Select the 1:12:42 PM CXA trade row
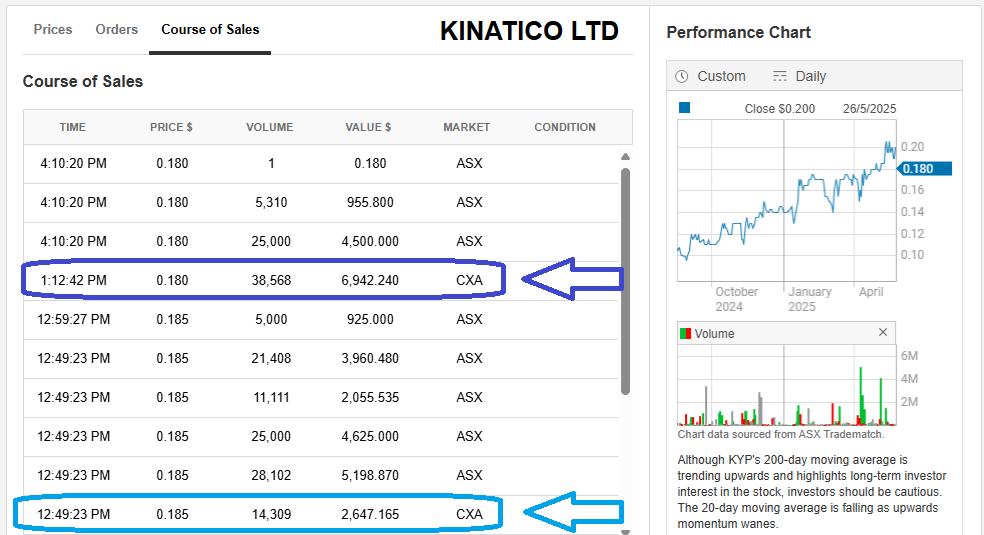 (x=270, y=280)
